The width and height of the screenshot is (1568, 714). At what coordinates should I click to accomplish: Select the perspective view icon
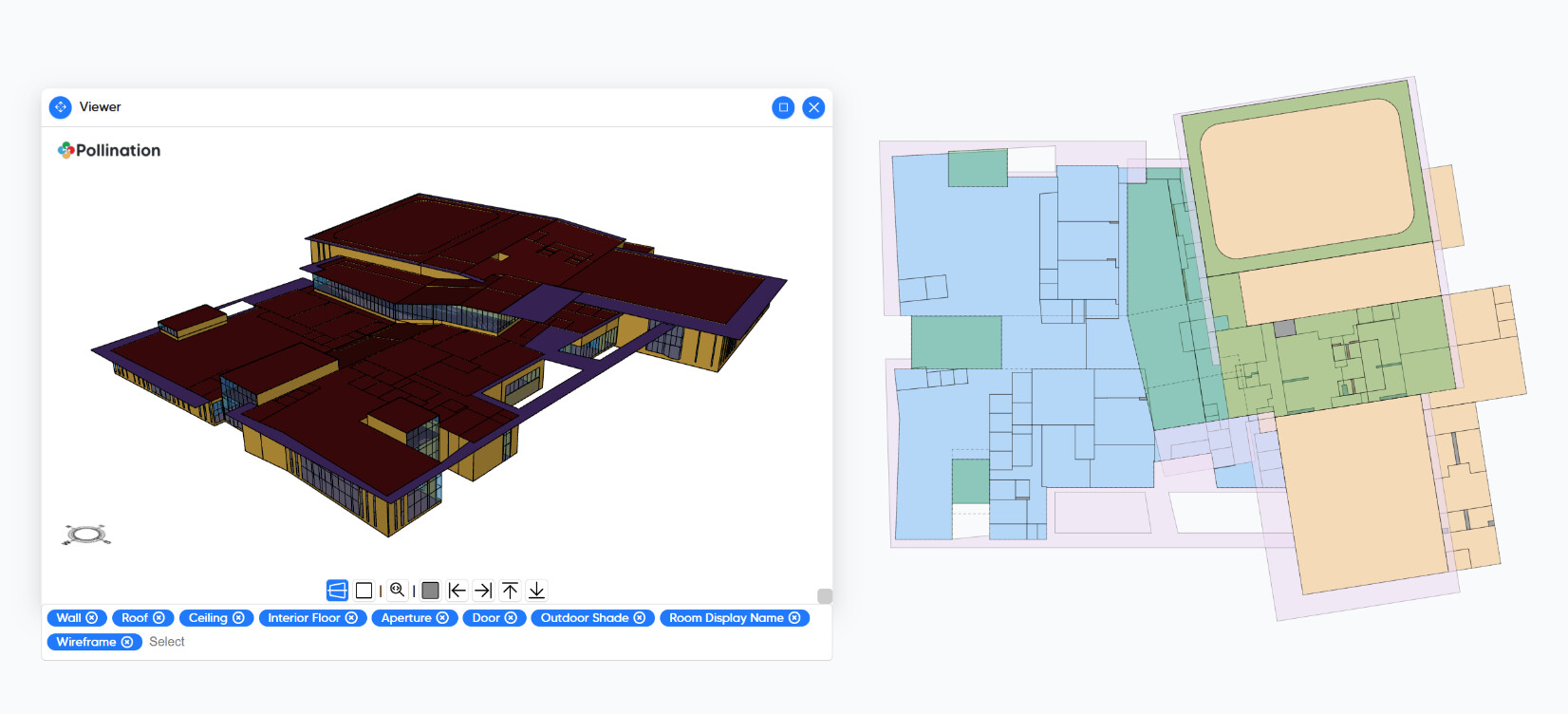pyautogui.click(x=337, y=591)
